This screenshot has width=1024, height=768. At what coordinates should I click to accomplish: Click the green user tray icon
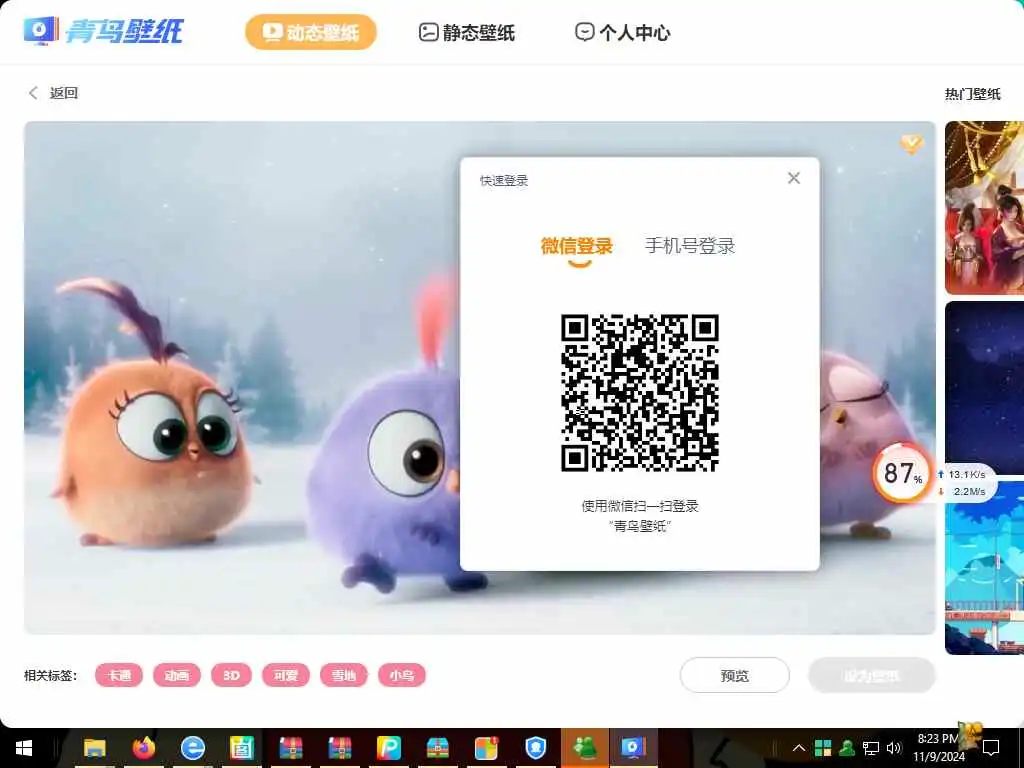pos(847,748)
